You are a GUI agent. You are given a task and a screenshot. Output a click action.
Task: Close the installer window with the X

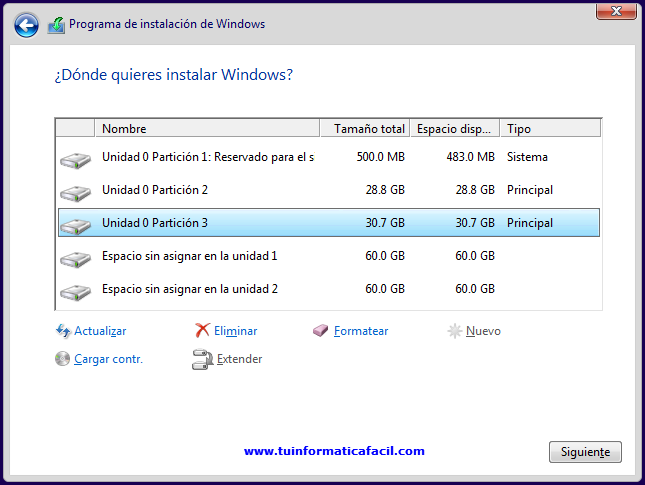pos(616,11)
